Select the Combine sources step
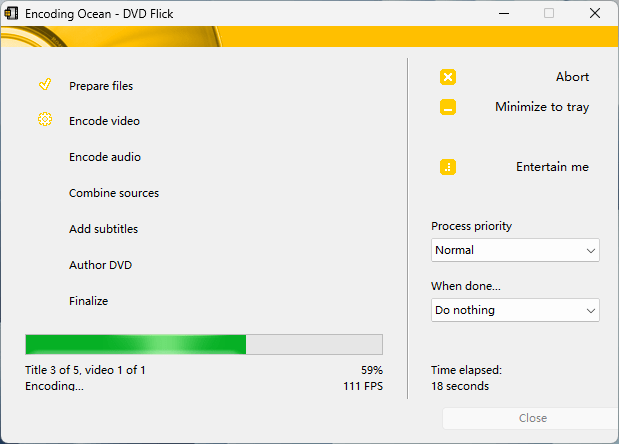This screenshot has width=619, height=444. pos(114,193)
